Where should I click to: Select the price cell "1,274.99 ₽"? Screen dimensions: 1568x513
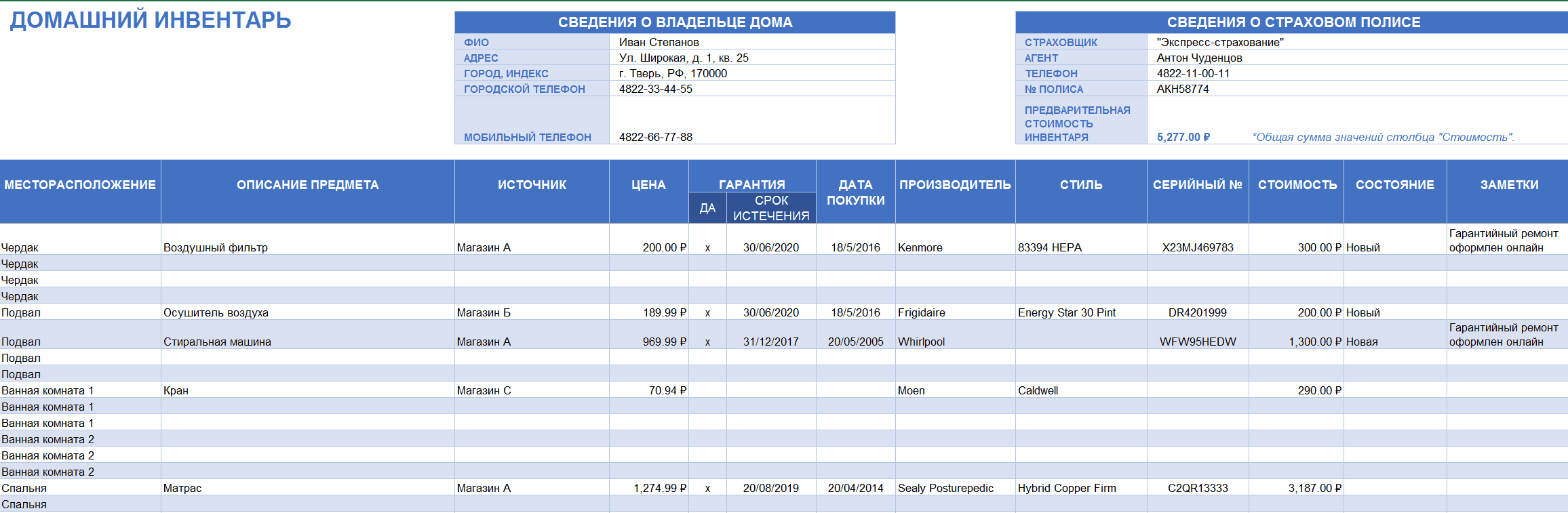[649, 488]
